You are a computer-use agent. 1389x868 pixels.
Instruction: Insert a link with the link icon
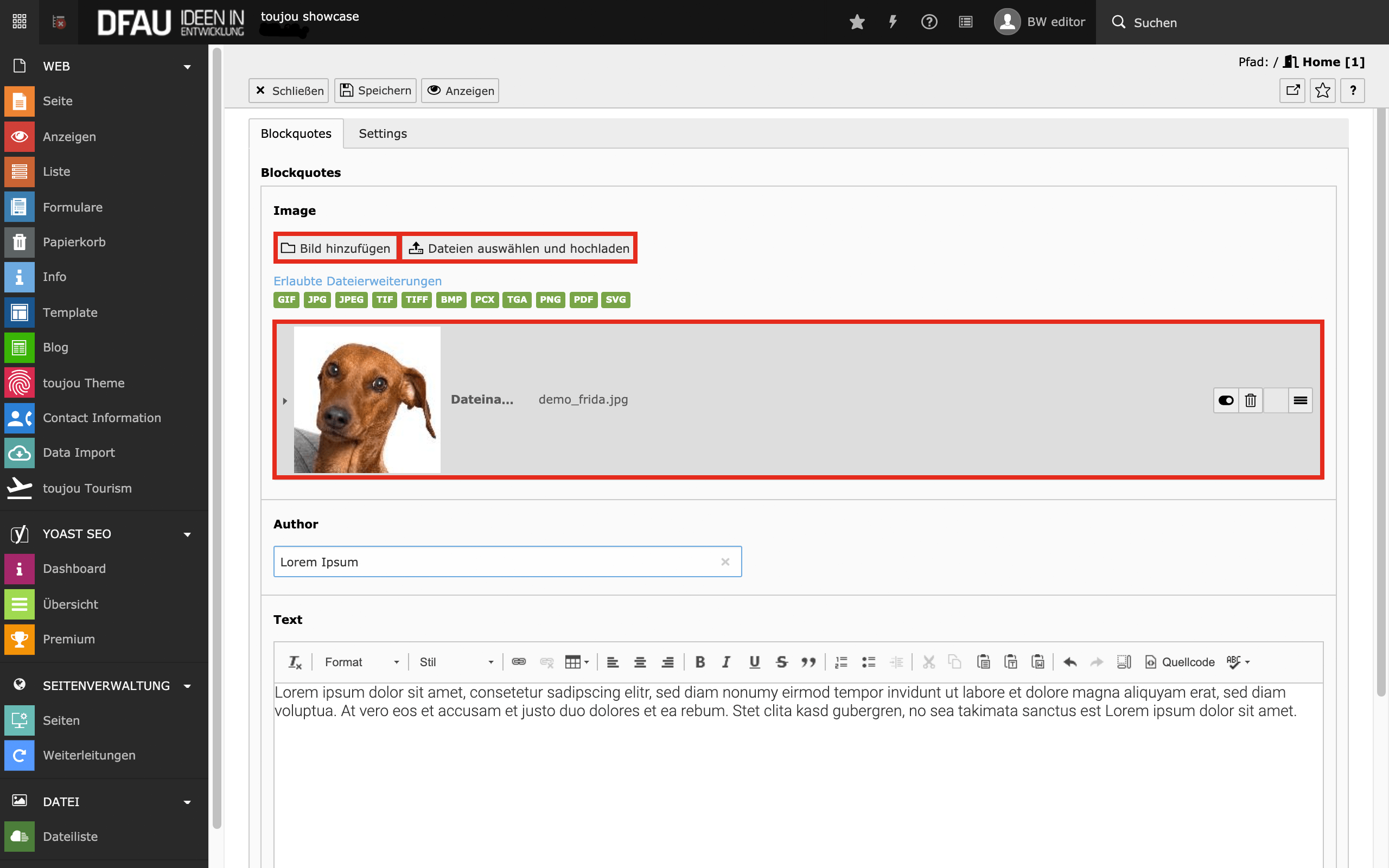coord(518,662)
